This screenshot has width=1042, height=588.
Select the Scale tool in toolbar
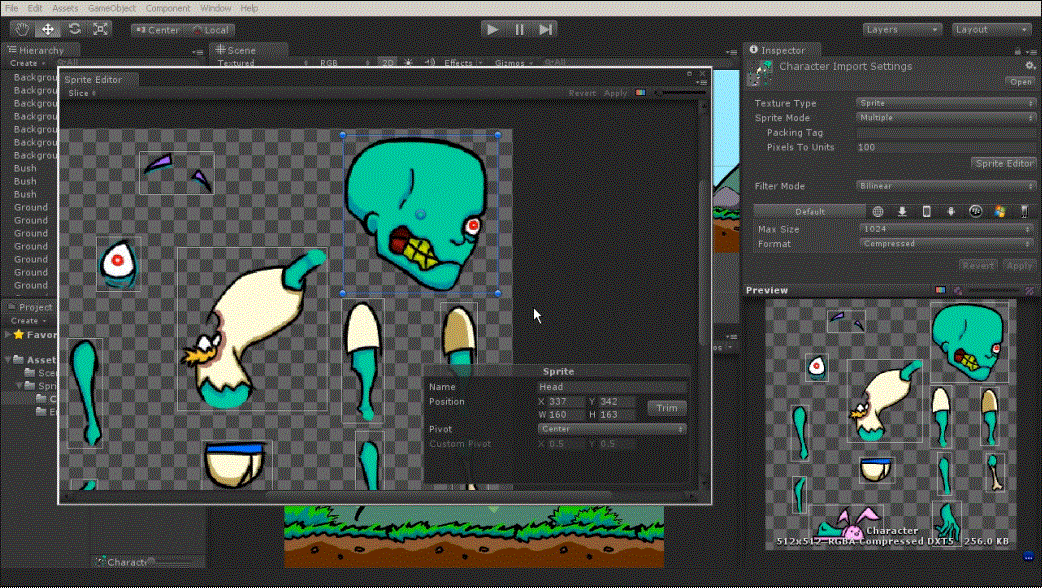pos(100,29)
